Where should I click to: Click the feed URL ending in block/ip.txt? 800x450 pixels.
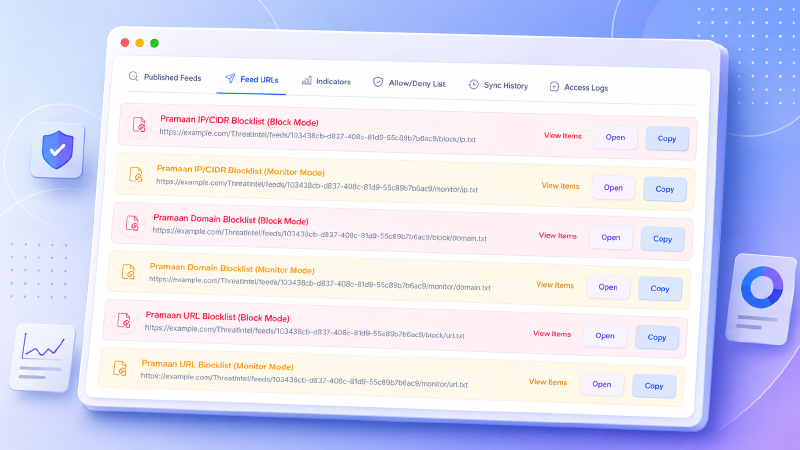pyautogui.click(x=317, y=135)
